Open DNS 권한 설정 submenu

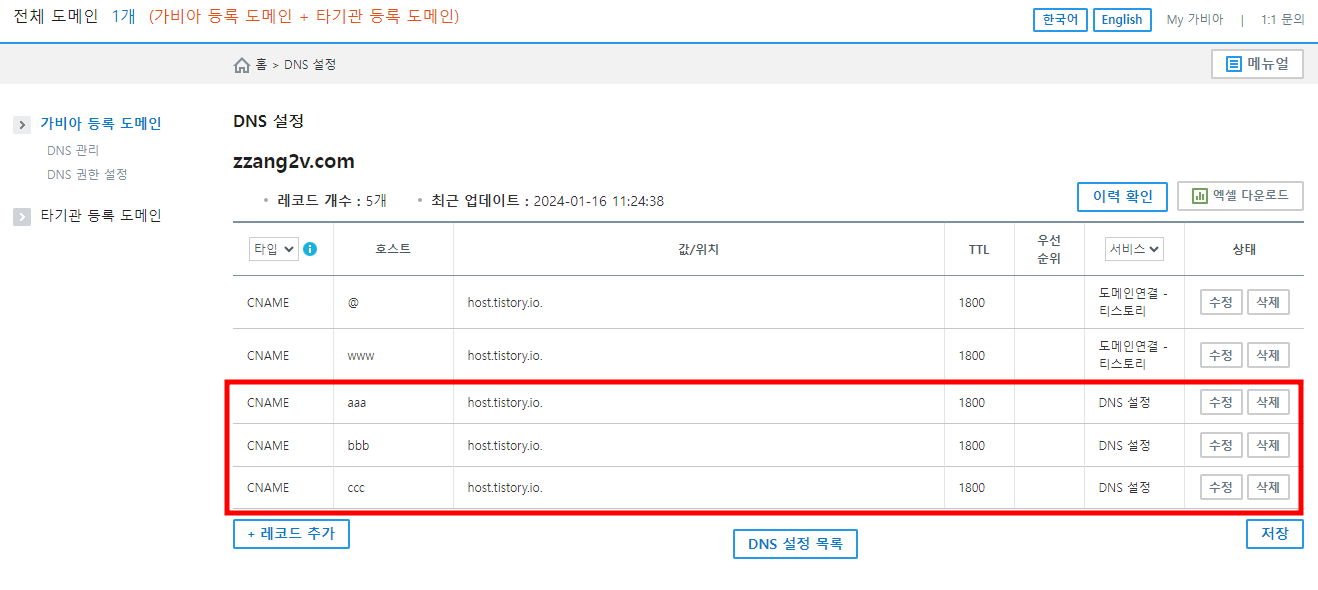[87, 174]
